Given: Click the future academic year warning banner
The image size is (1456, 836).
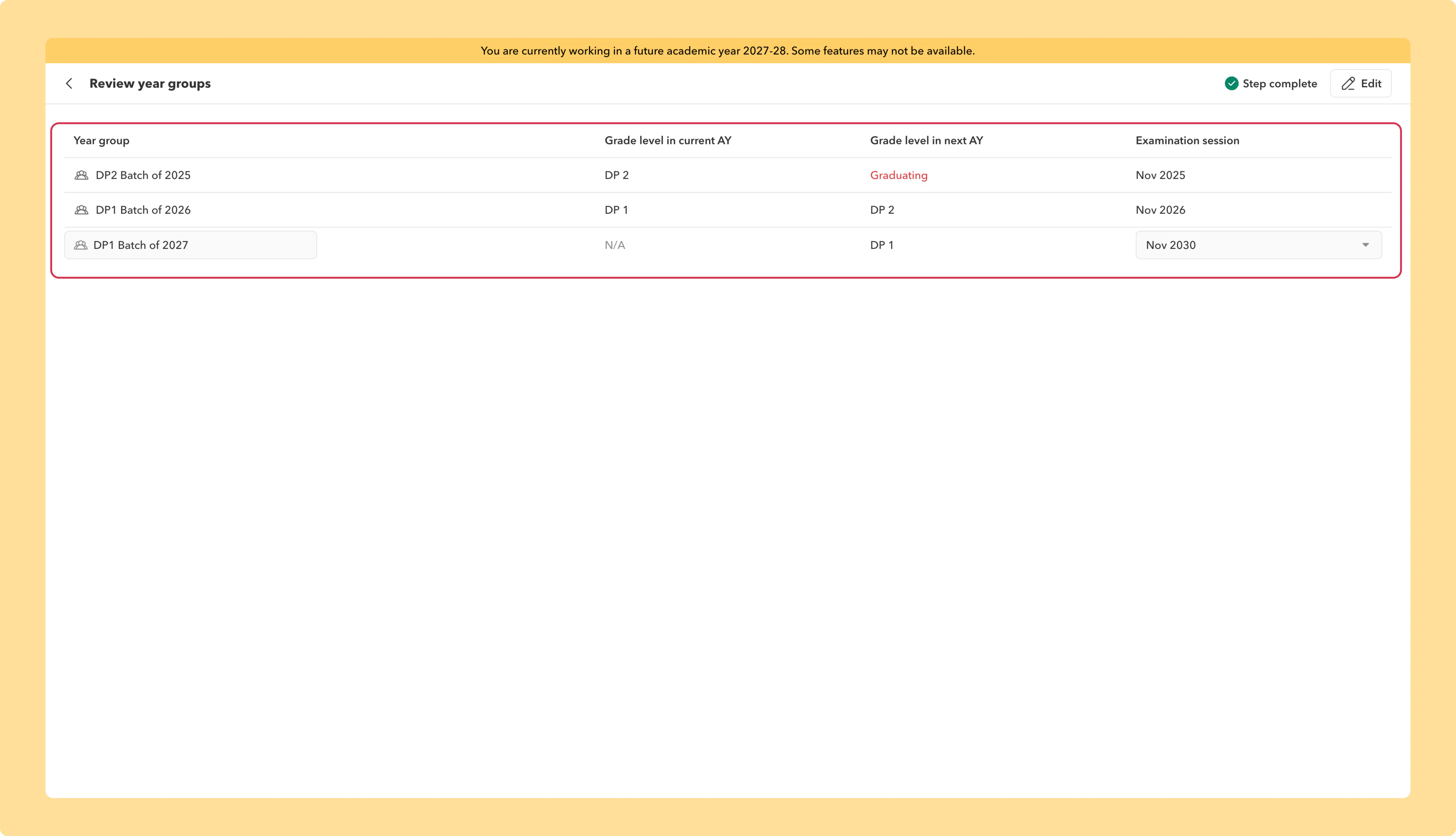Looking at the screenshot, I should pos(728,50).
